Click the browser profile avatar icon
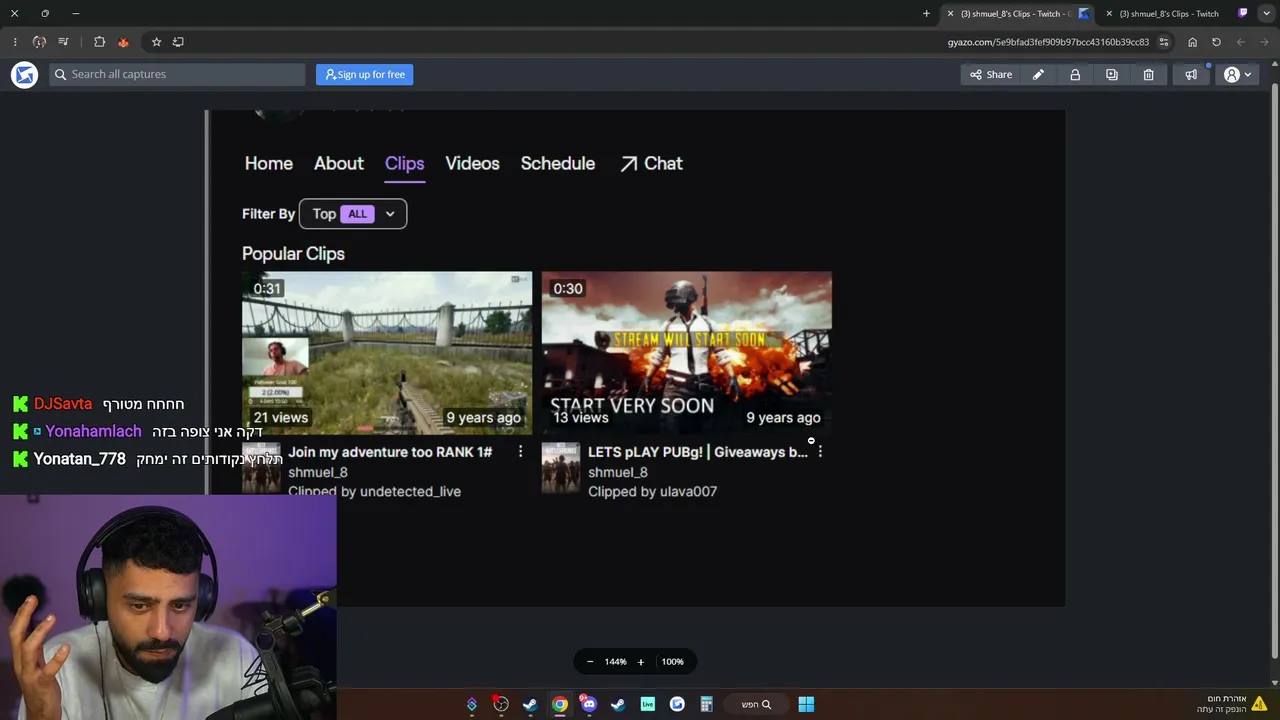 39,42
